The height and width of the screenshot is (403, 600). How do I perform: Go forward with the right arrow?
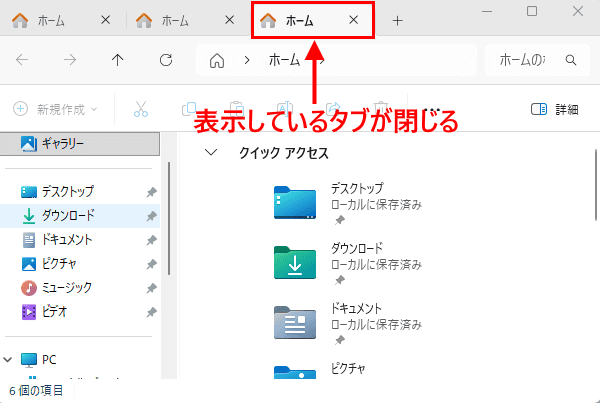[70, 60]
